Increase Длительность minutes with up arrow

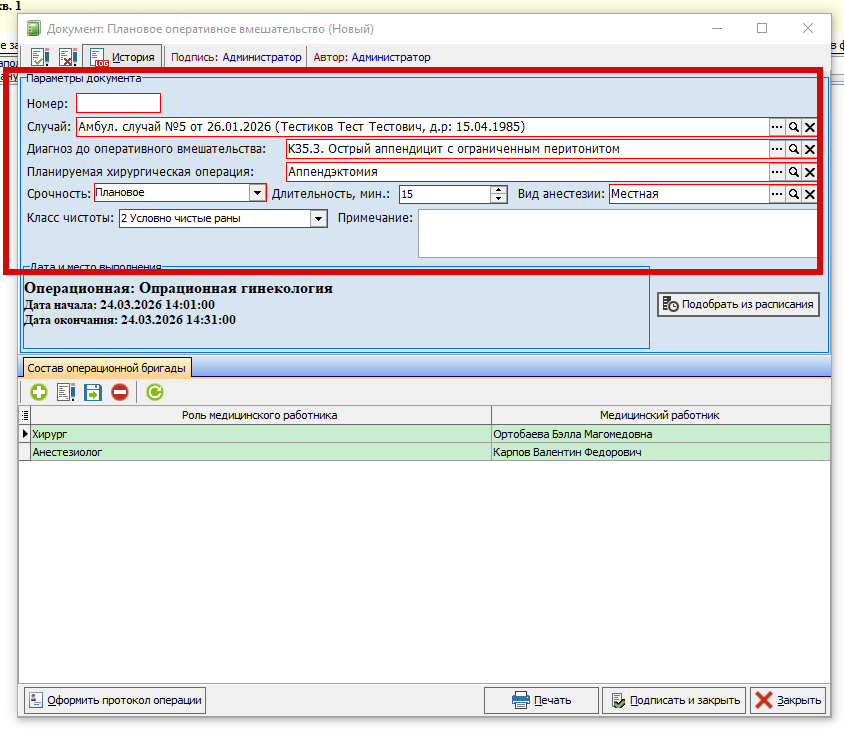[499, 189]
